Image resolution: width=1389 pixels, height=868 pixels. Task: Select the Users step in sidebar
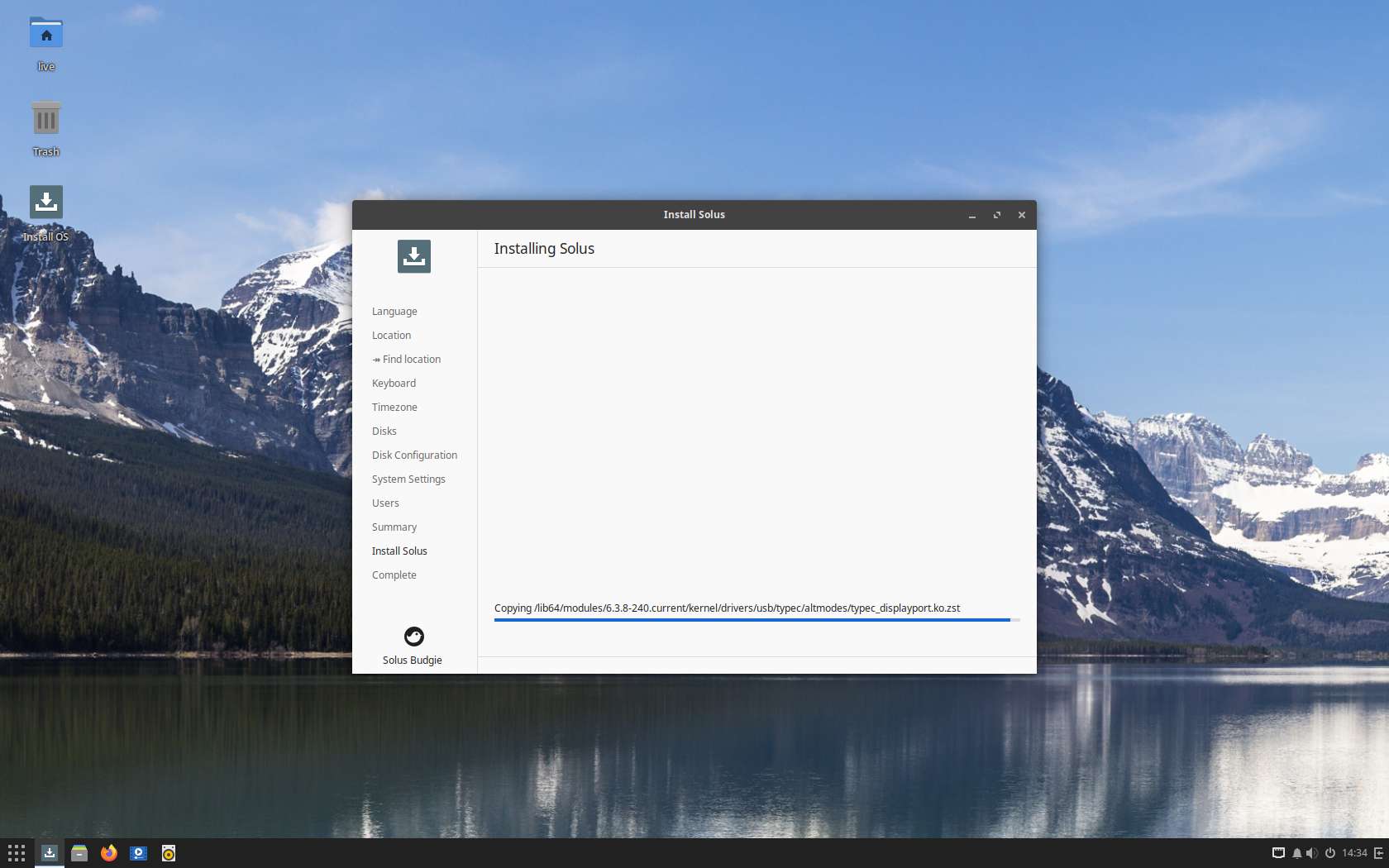pyautogui.click(x=385, y=503)
